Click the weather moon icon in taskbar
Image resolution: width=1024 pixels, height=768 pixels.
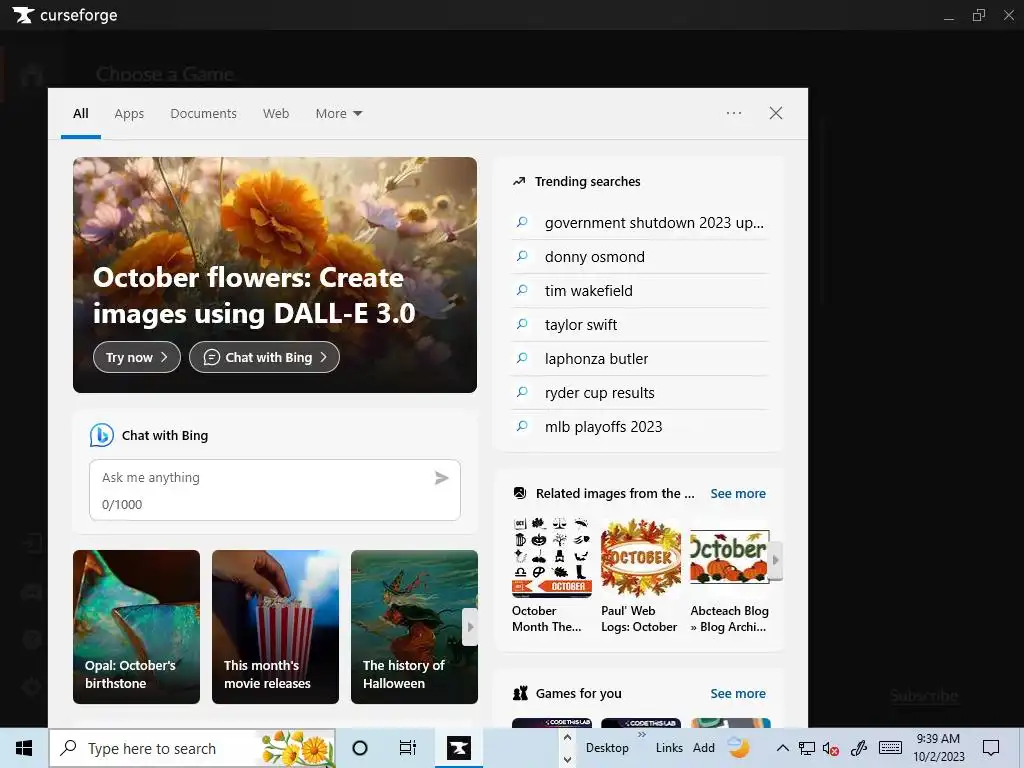click(739, 746)
